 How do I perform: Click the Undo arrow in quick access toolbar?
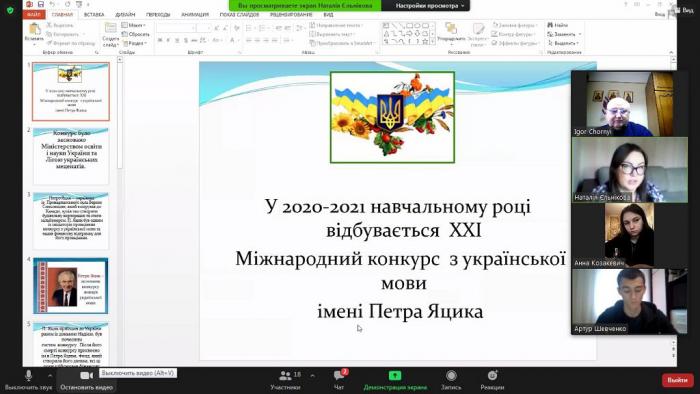pyautogui.click(x=53, y=4)
